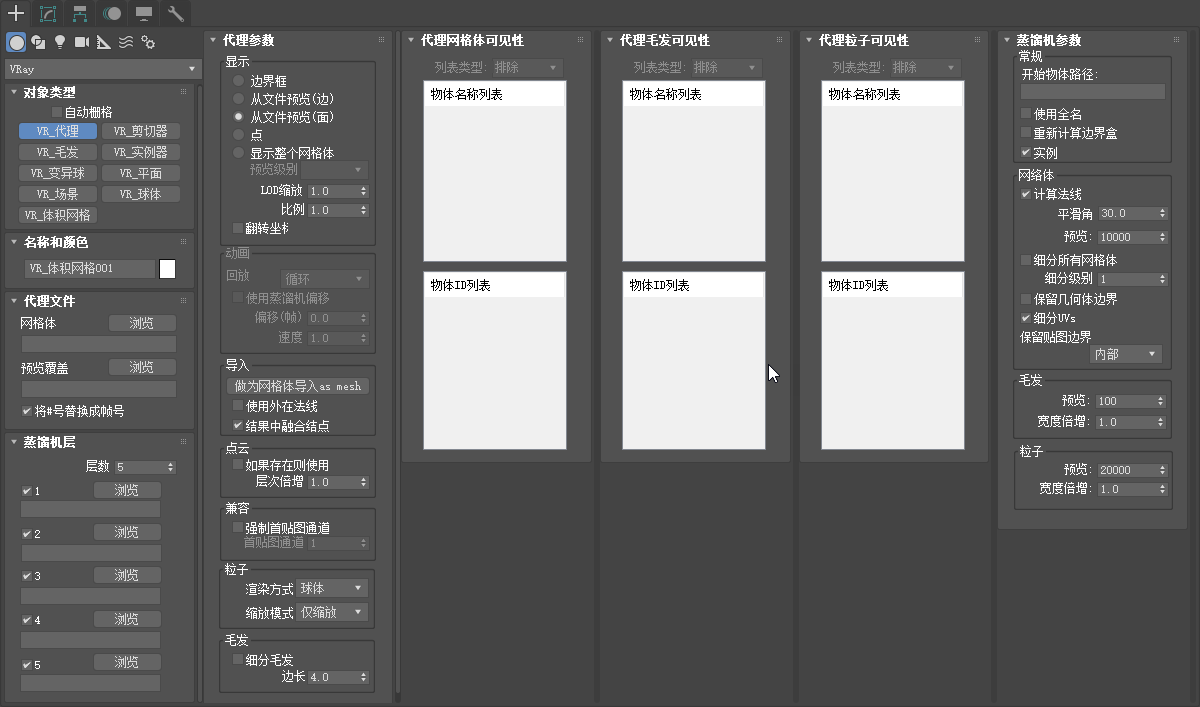Open the 缩放模式 仅缩放 dropdown
The width and height of the screenshot is (1200, 707).
click(x=332, y=612)
